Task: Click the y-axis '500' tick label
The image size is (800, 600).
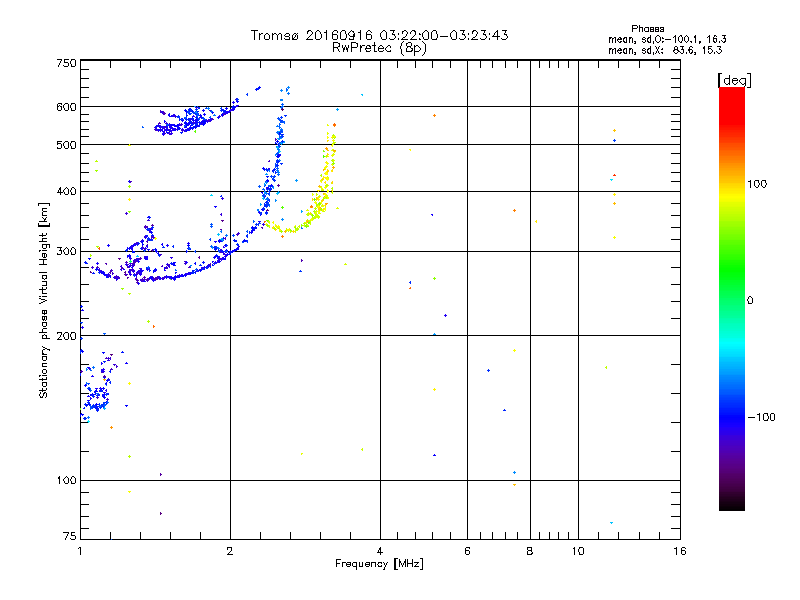Action: (x=66, y=145)
